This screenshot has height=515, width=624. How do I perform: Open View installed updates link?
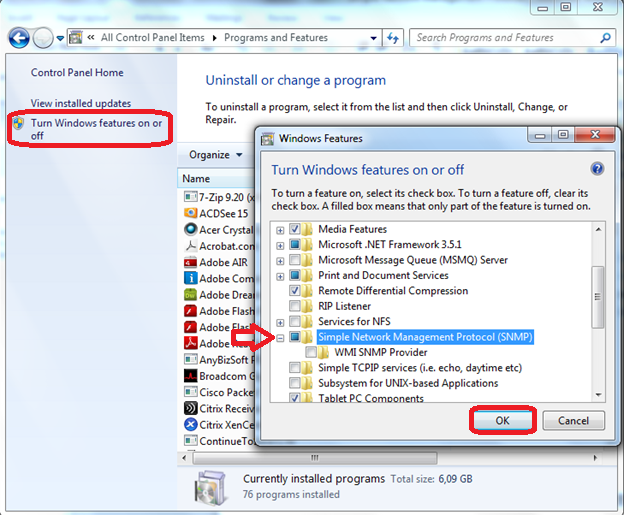81,103
